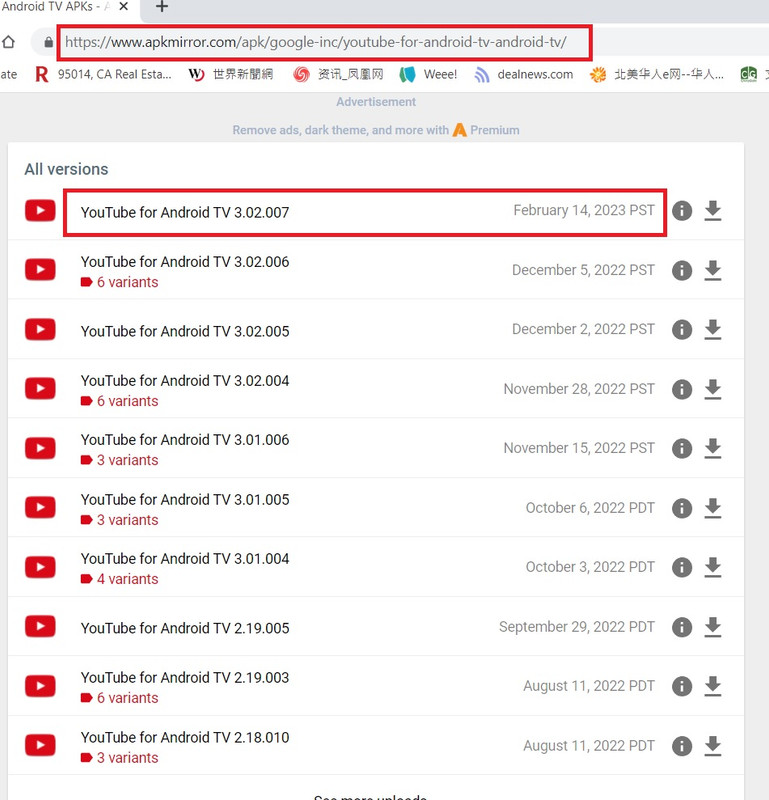
Task: Go to browser Home page icon
Action: coord(9,42)
